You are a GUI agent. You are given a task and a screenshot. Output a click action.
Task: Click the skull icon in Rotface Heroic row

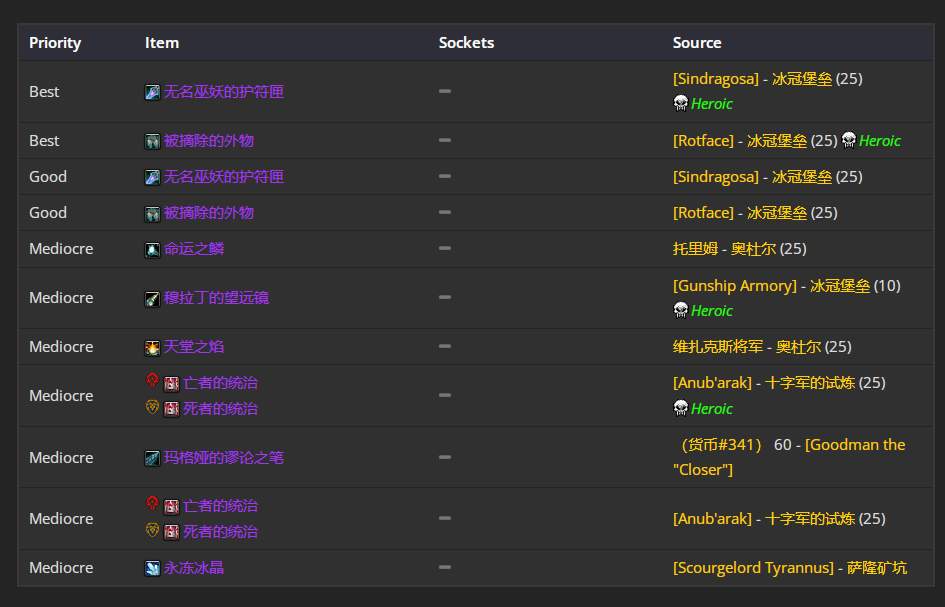848,141
